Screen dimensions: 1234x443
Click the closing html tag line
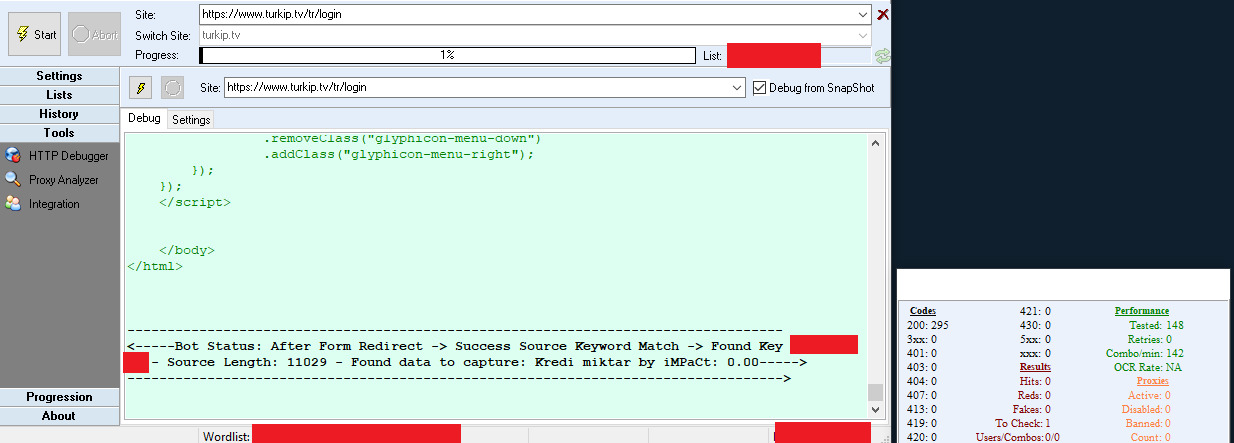pyautogui.click(x=155, y=266)
